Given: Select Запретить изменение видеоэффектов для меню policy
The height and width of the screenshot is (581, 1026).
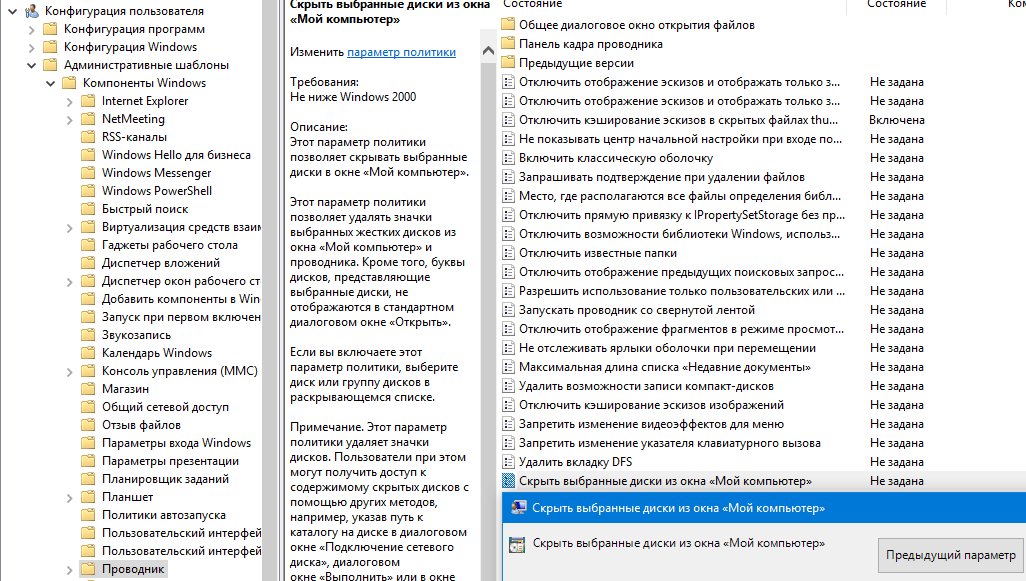Looking at the screenshot, I should click(x=651, y=423).
